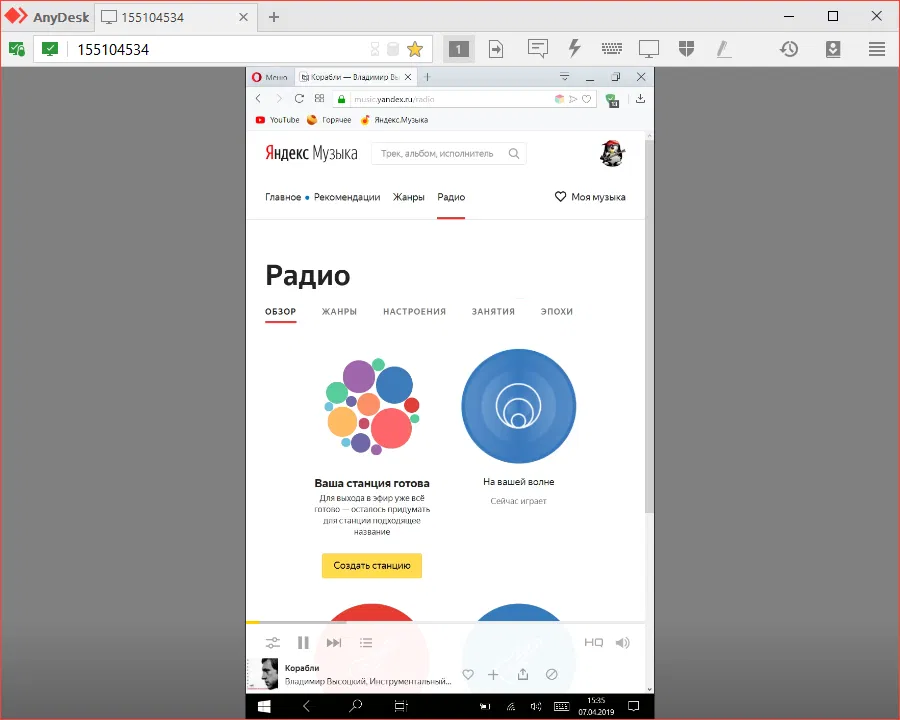Open the Opera Меню button
This screenshot has height=720, width=900.
click(x=270, y=77)
